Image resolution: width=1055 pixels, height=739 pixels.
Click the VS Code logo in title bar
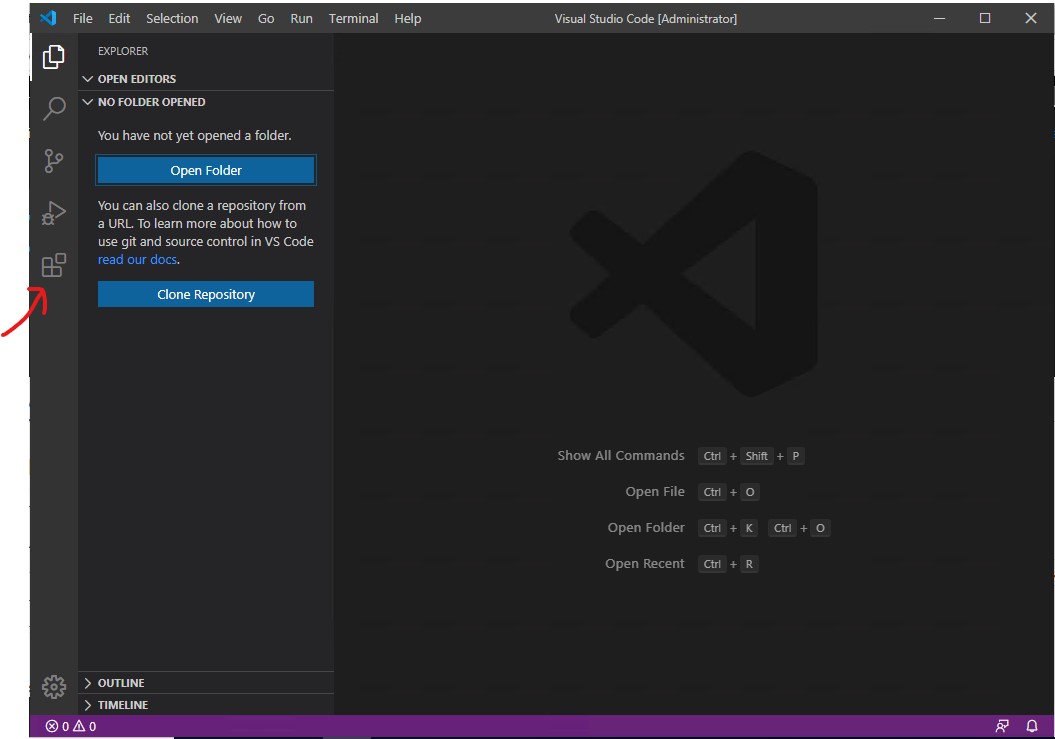click(48, 18)
